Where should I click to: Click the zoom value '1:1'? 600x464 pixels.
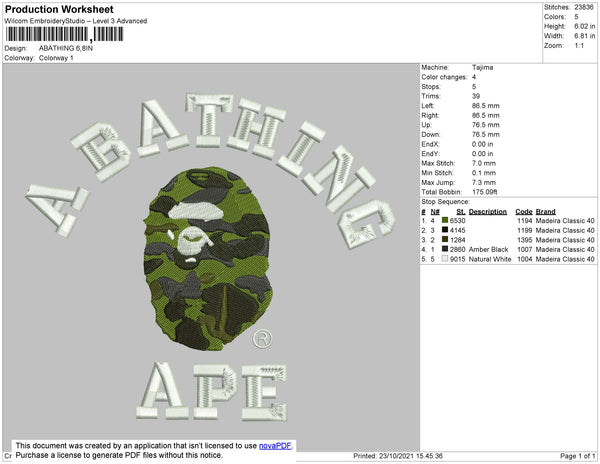(x=579, y=46)
